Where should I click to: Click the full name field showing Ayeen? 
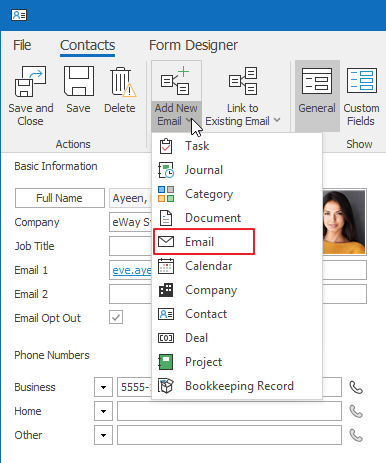(x=131, y=198)
